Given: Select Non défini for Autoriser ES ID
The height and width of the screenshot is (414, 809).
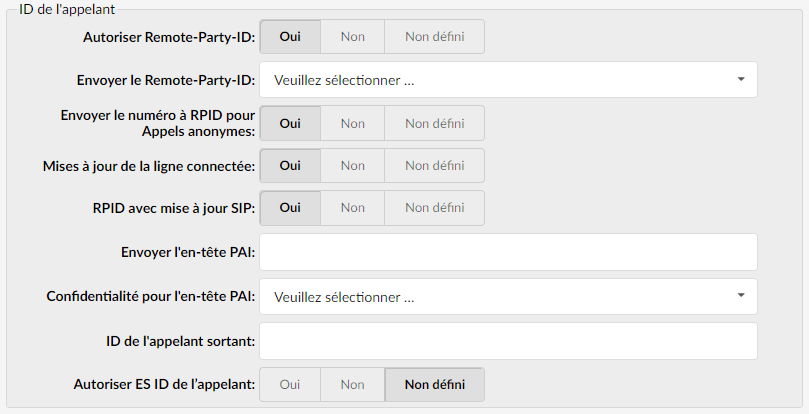Looking at the screenshot, I should point(434,385).
